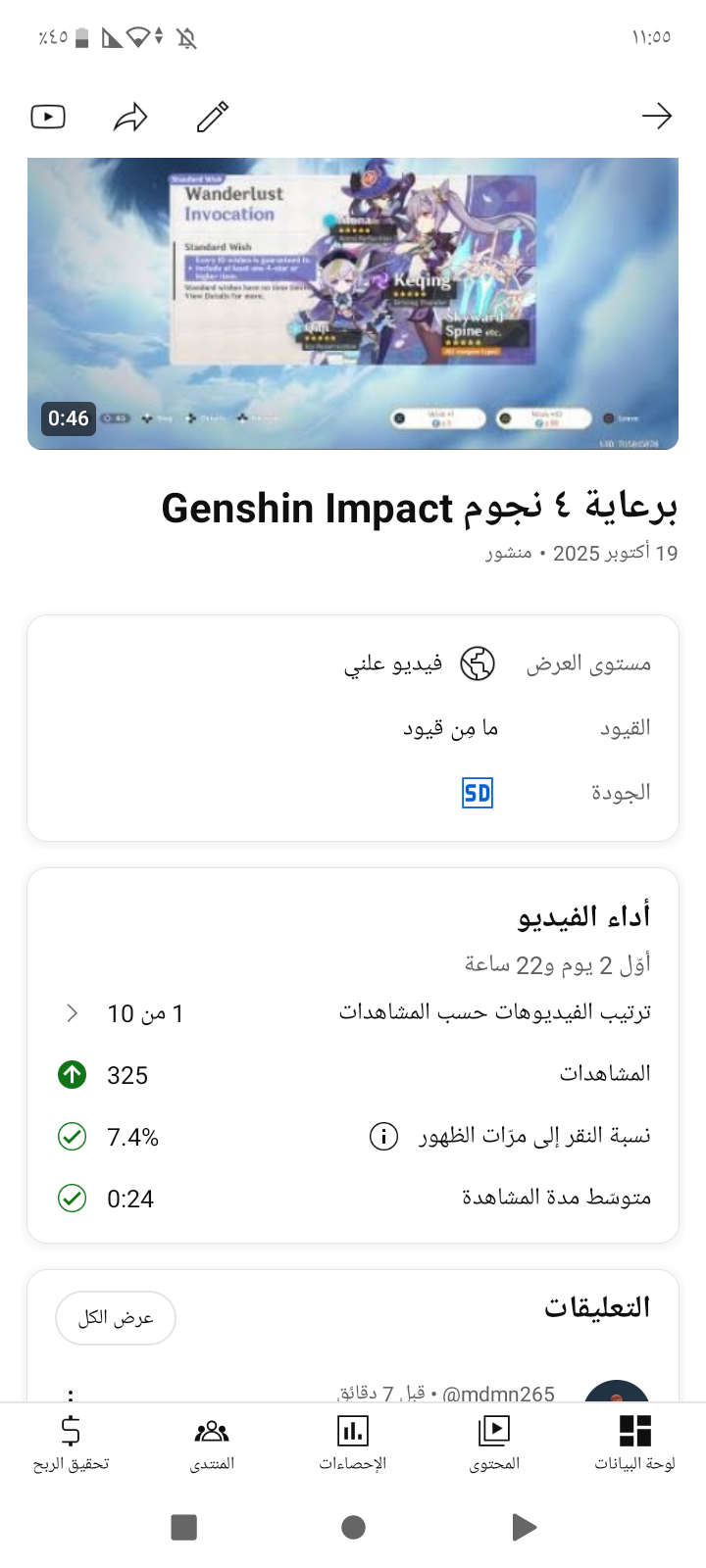Tap the Genshin Impact video thumbnail
706x1568 pixels.
(353, 304)
